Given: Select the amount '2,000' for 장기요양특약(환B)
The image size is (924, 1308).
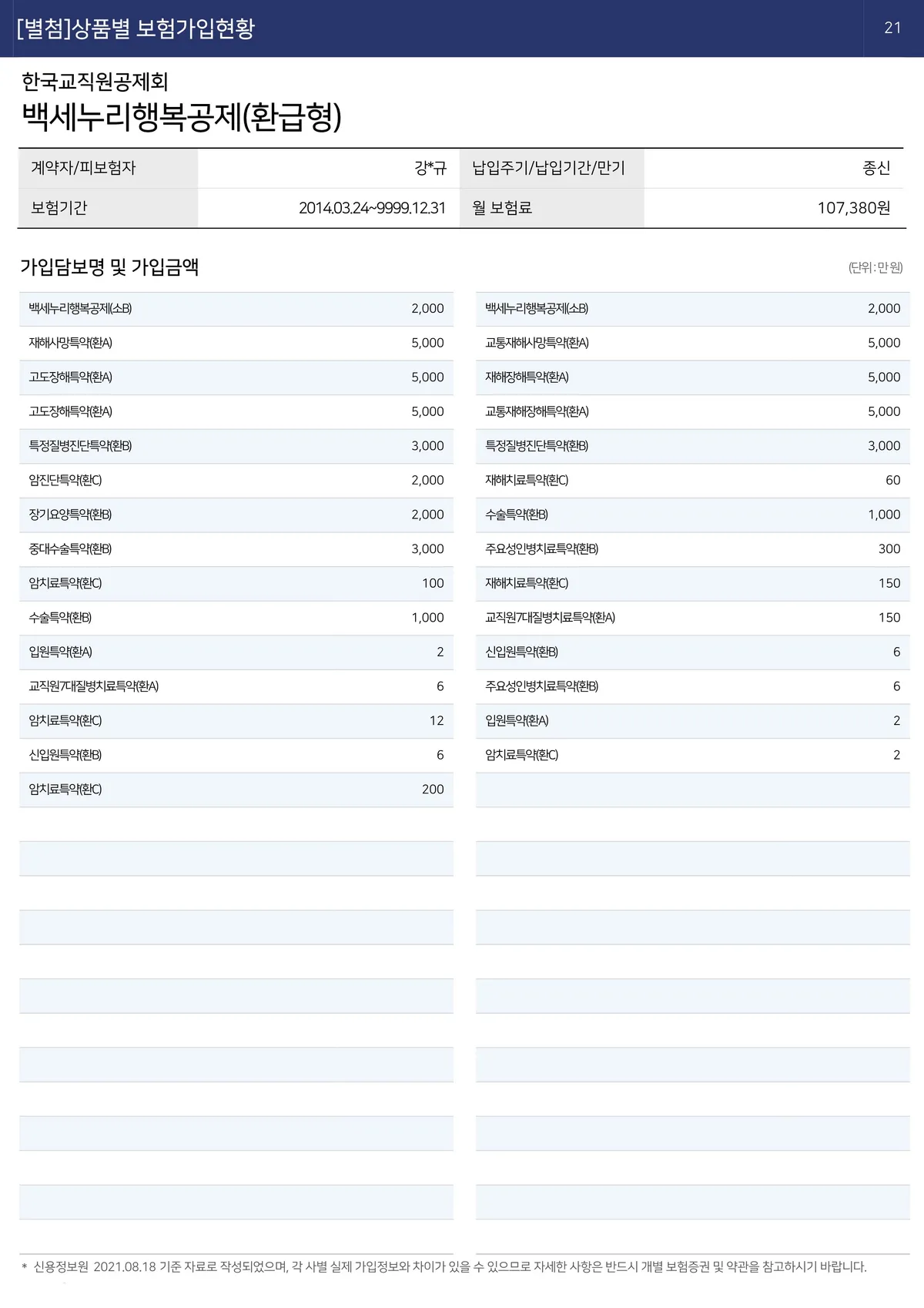Looking at the screenshot, I should 427,515.
